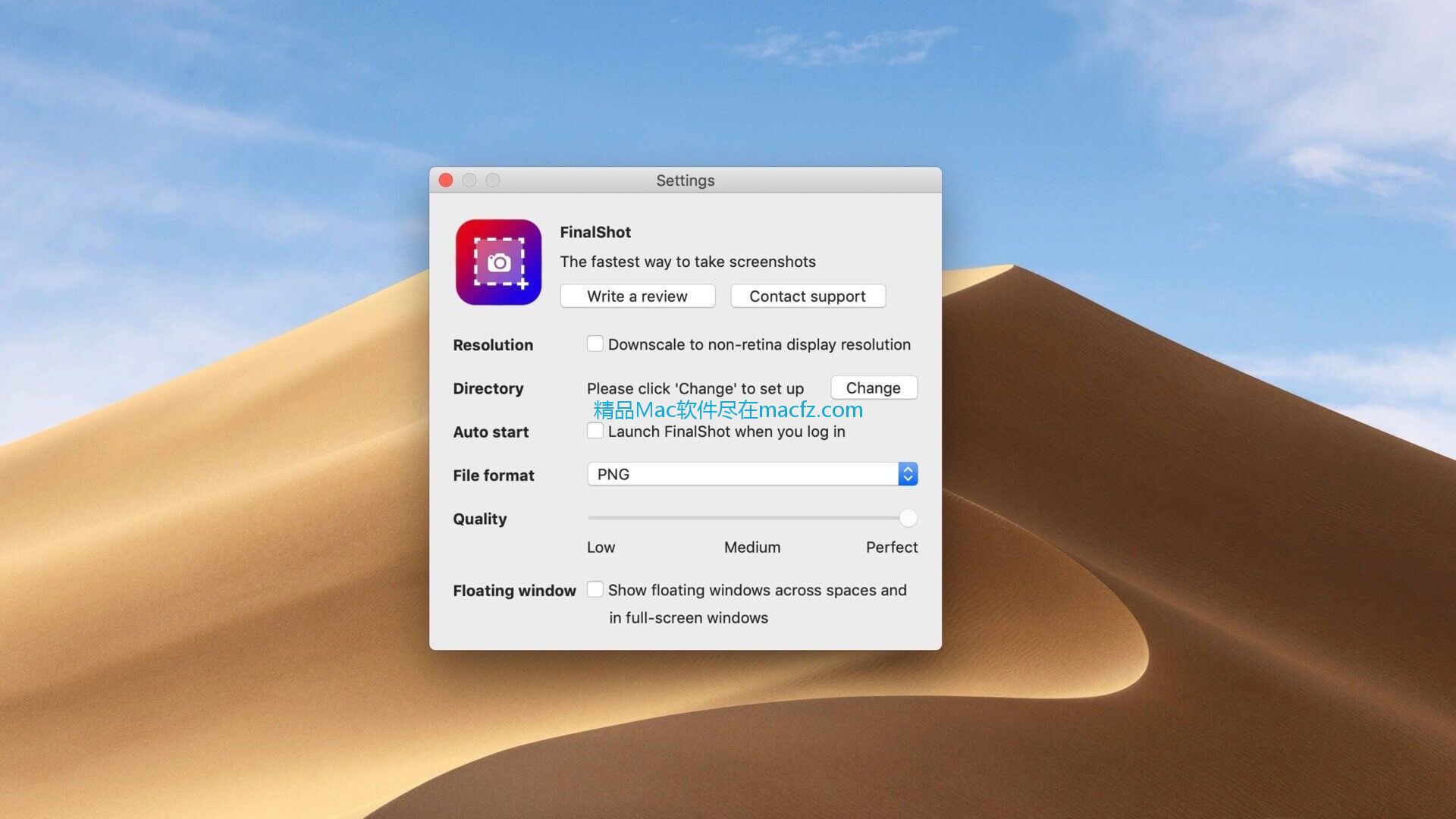Open the File format PNG dropdown
This screenshot has height=819, width=1456.
point(752,474)
